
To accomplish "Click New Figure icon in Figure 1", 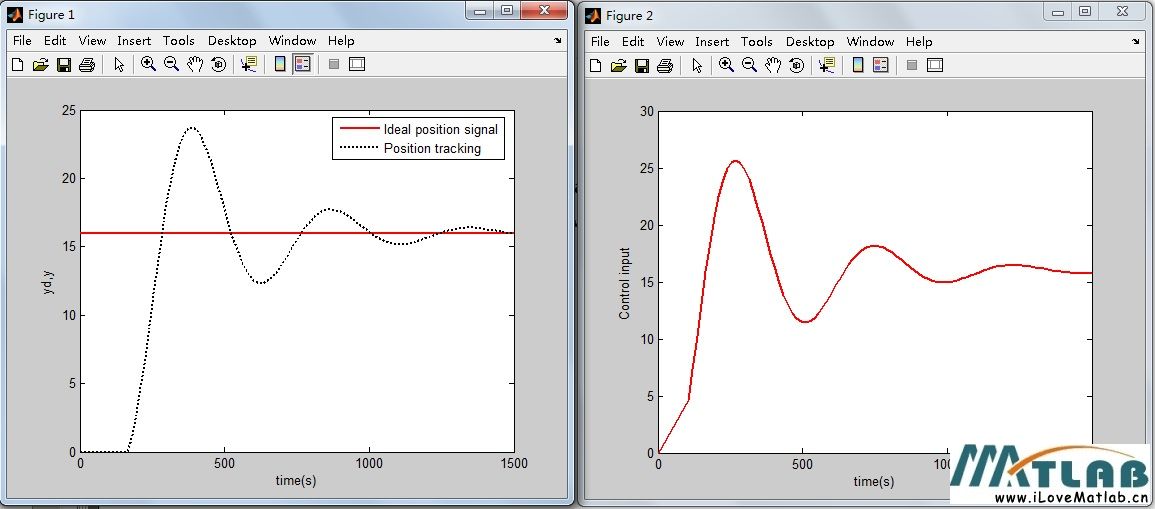I will [18, 65].
